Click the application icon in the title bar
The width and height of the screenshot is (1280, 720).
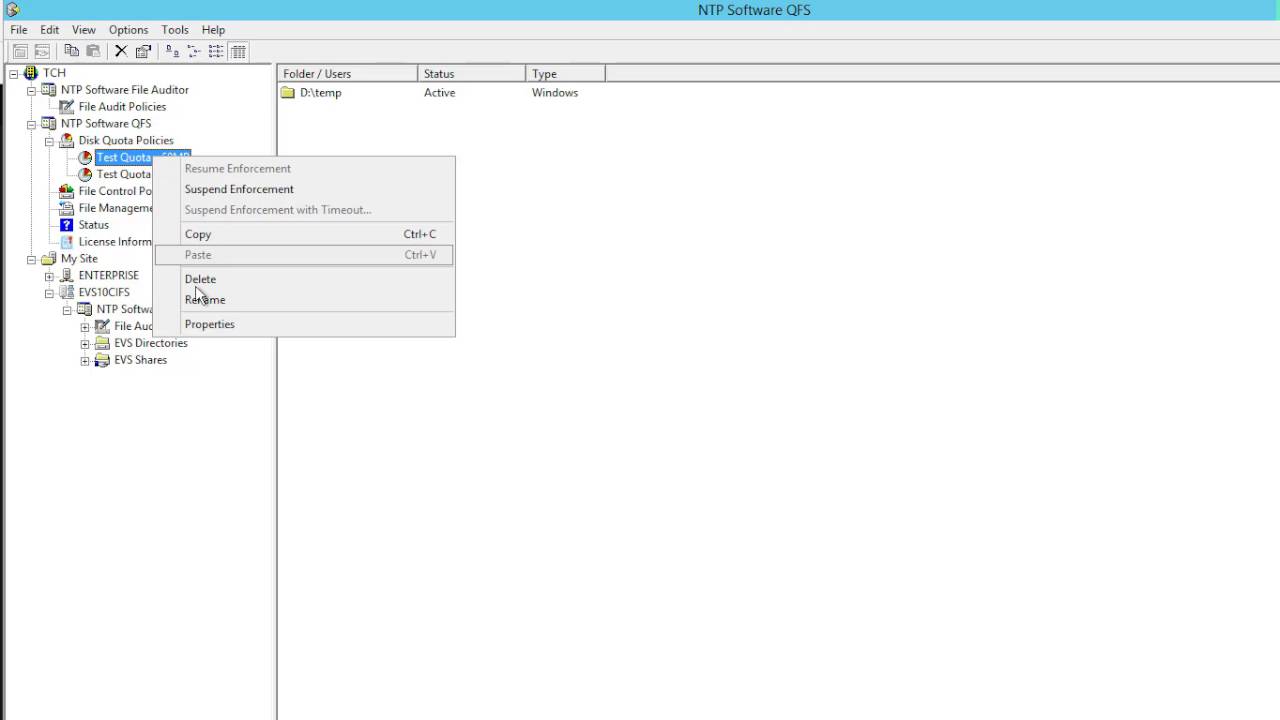(x=12, y=10)
